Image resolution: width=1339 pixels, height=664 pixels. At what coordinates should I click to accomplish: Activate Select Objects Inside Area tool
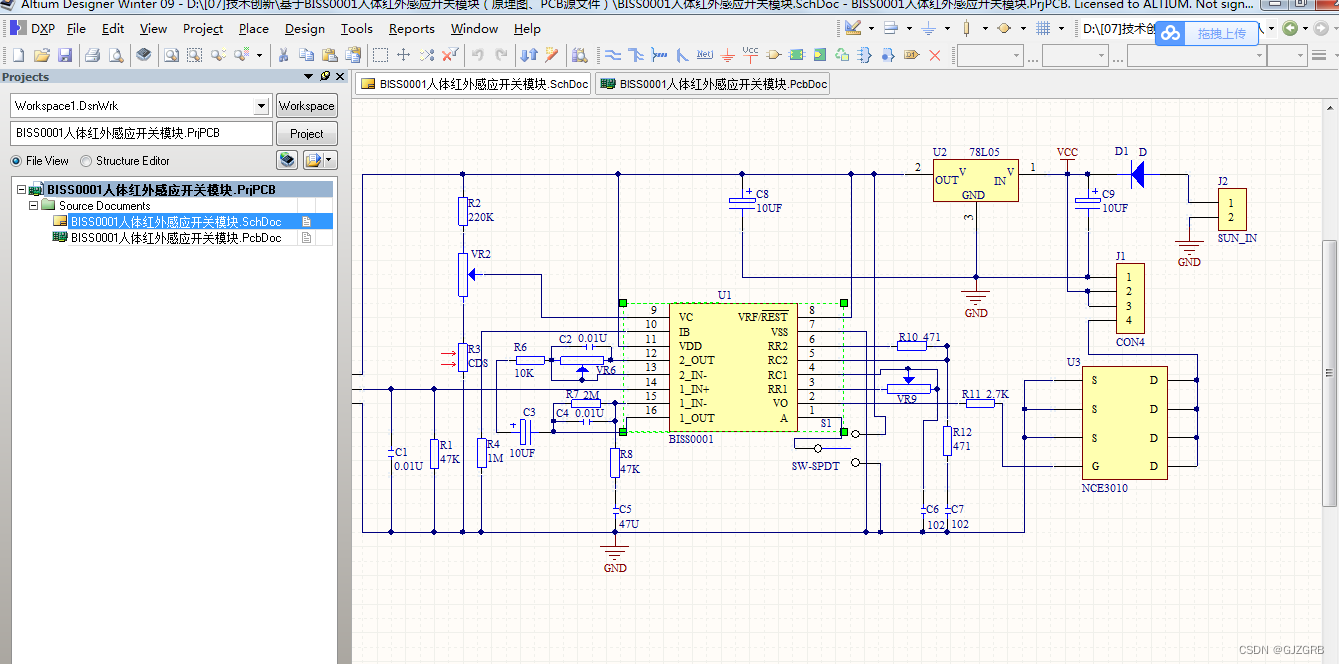[380, 55]
